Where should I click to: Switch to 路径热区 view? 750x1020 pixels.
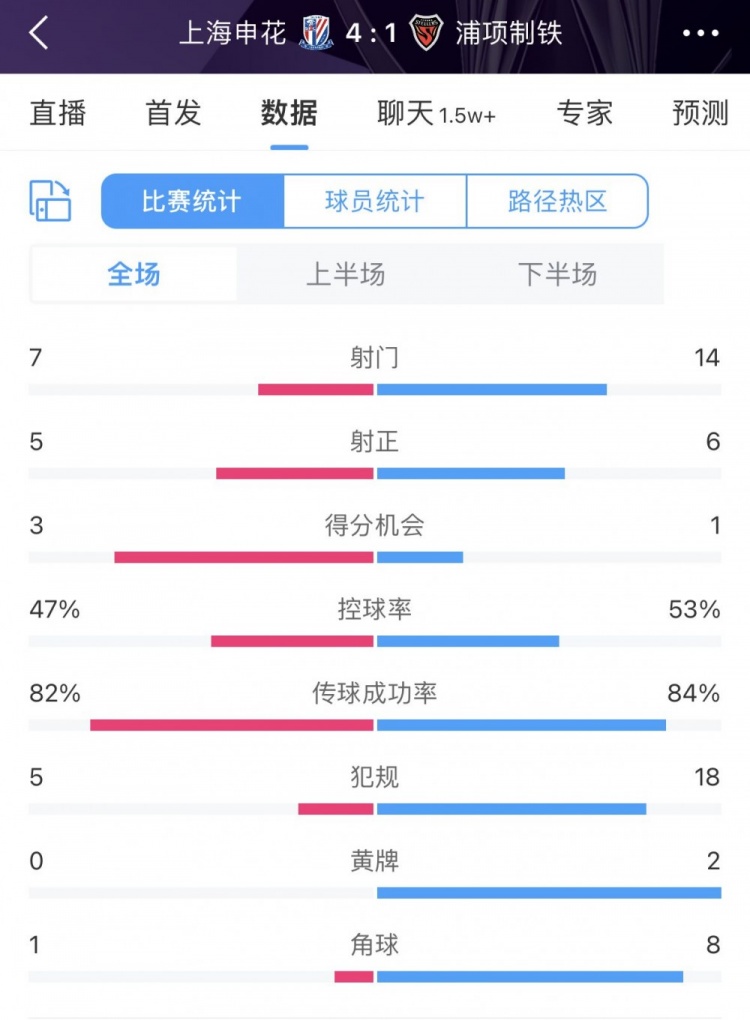(x=557, y=202)
